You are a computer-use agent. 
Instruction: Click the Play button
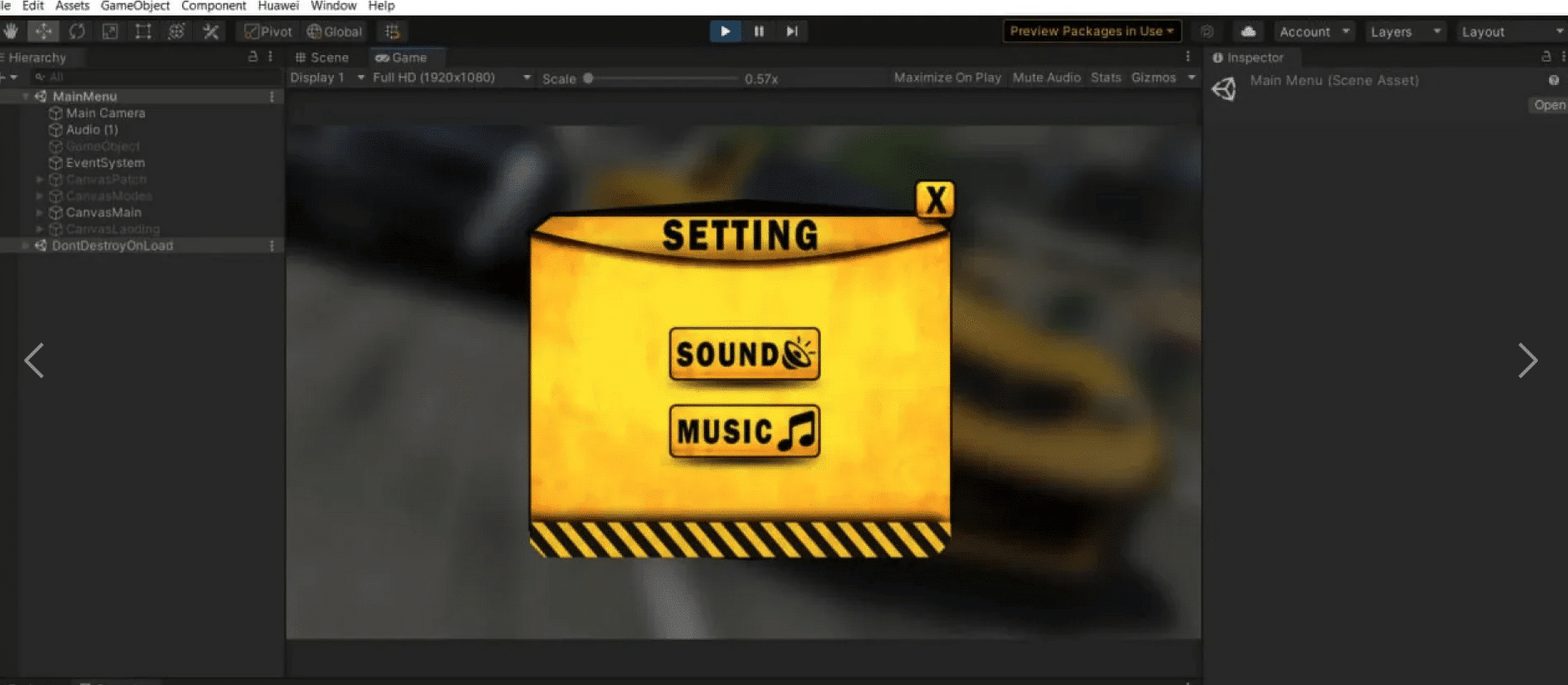pos(725,32)
